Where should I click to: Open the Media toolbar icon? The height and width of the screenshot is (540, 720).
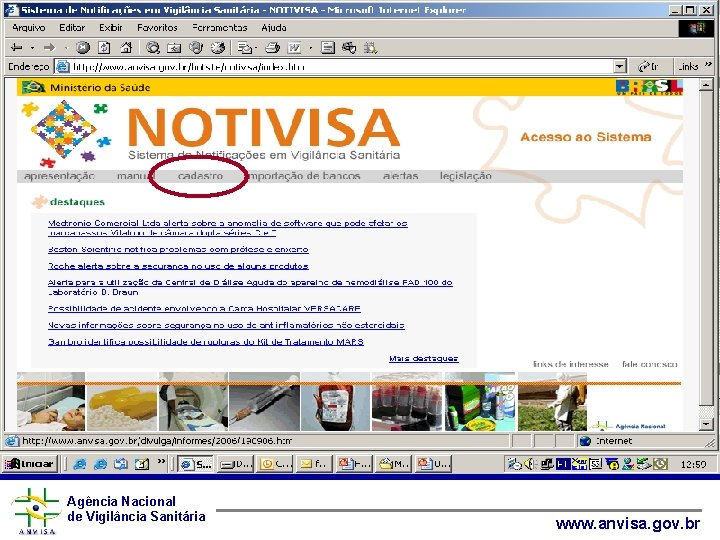196,47
